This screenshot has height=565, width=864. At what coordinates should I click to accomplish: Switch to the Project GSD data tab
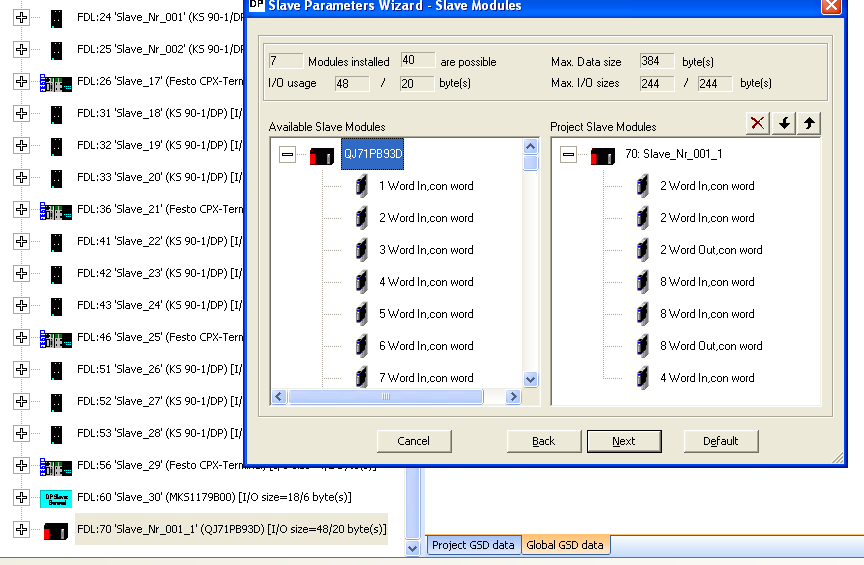474,545
